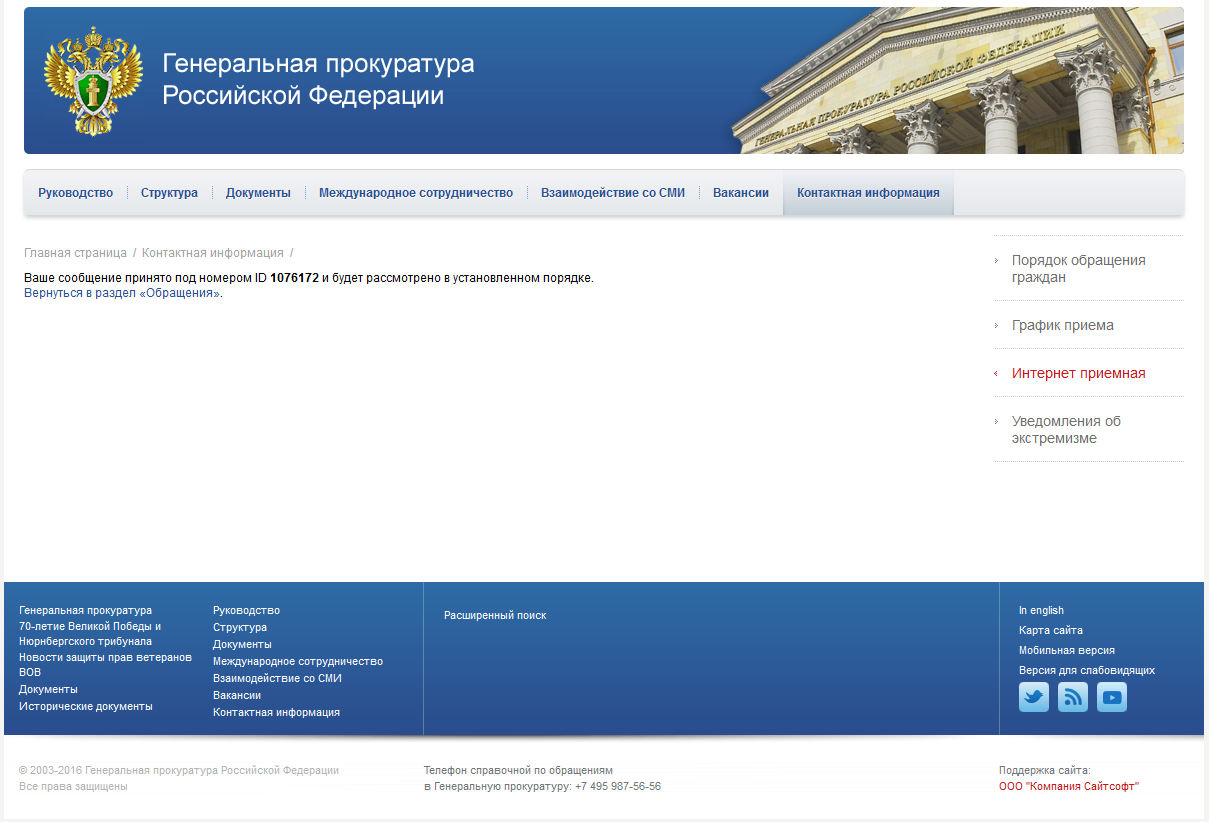Screen dimensions: 1209x825
Task: Switch to In english version
Action: point(1041,610)
